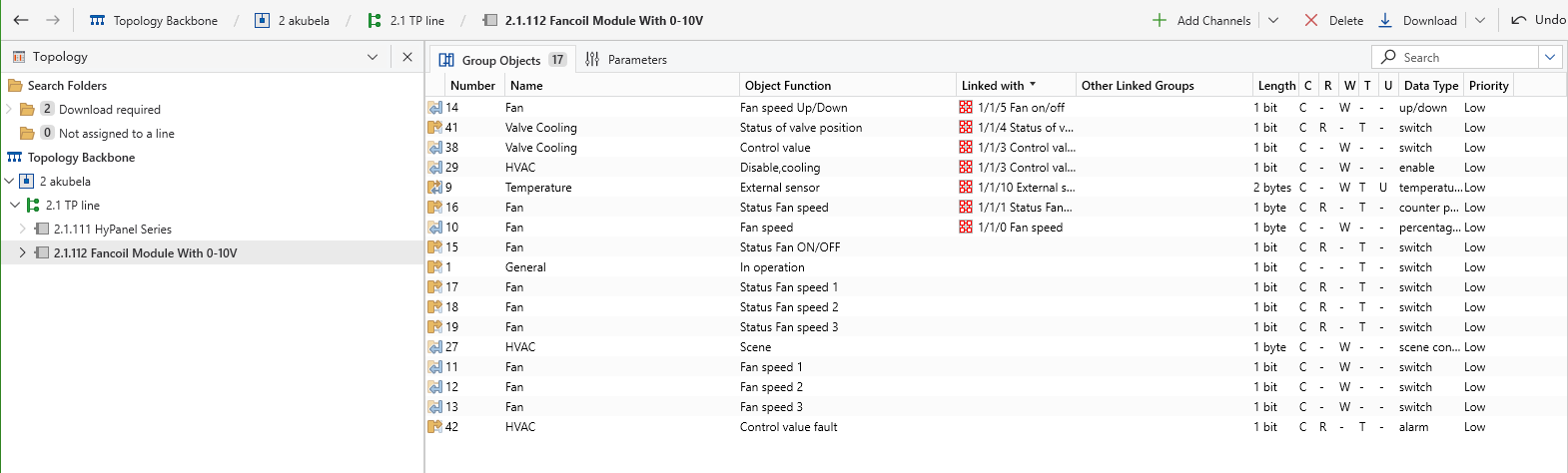
Task: Select the Group Objects tab
Action: click(x=502, y=60)
